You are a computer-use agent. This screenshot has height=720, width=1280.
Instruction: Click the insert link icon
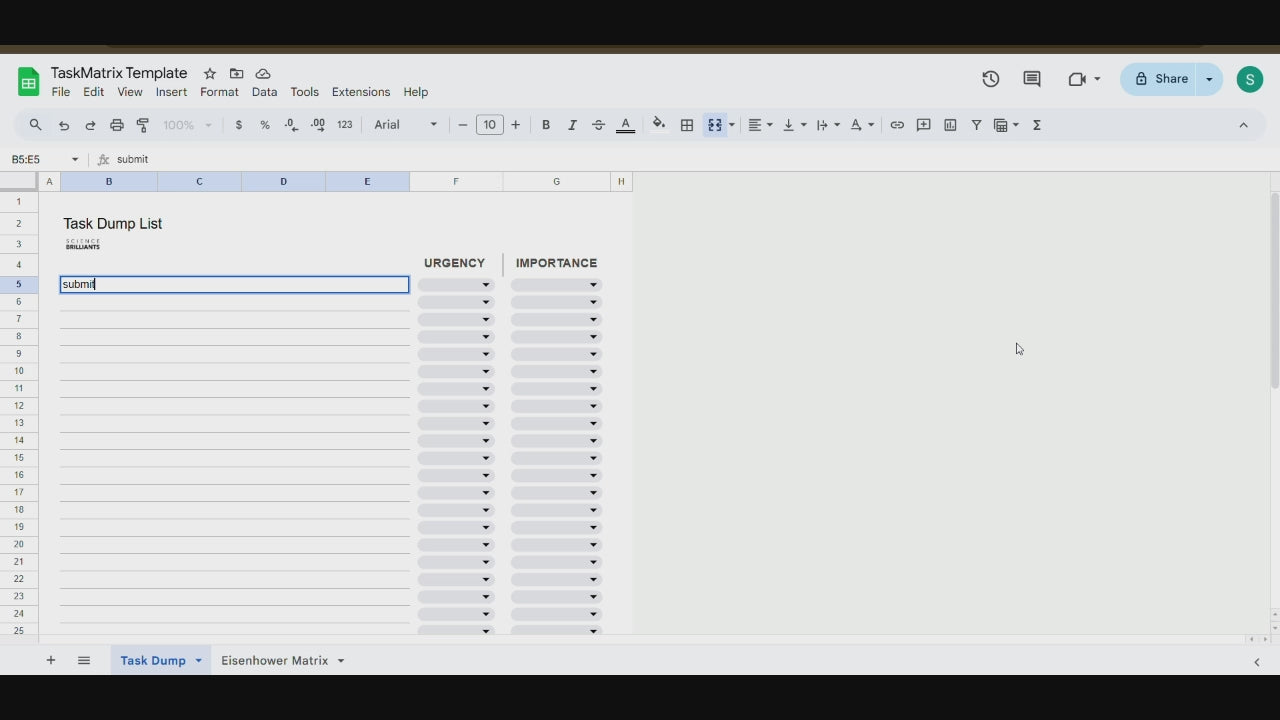[x=897, y=125]
